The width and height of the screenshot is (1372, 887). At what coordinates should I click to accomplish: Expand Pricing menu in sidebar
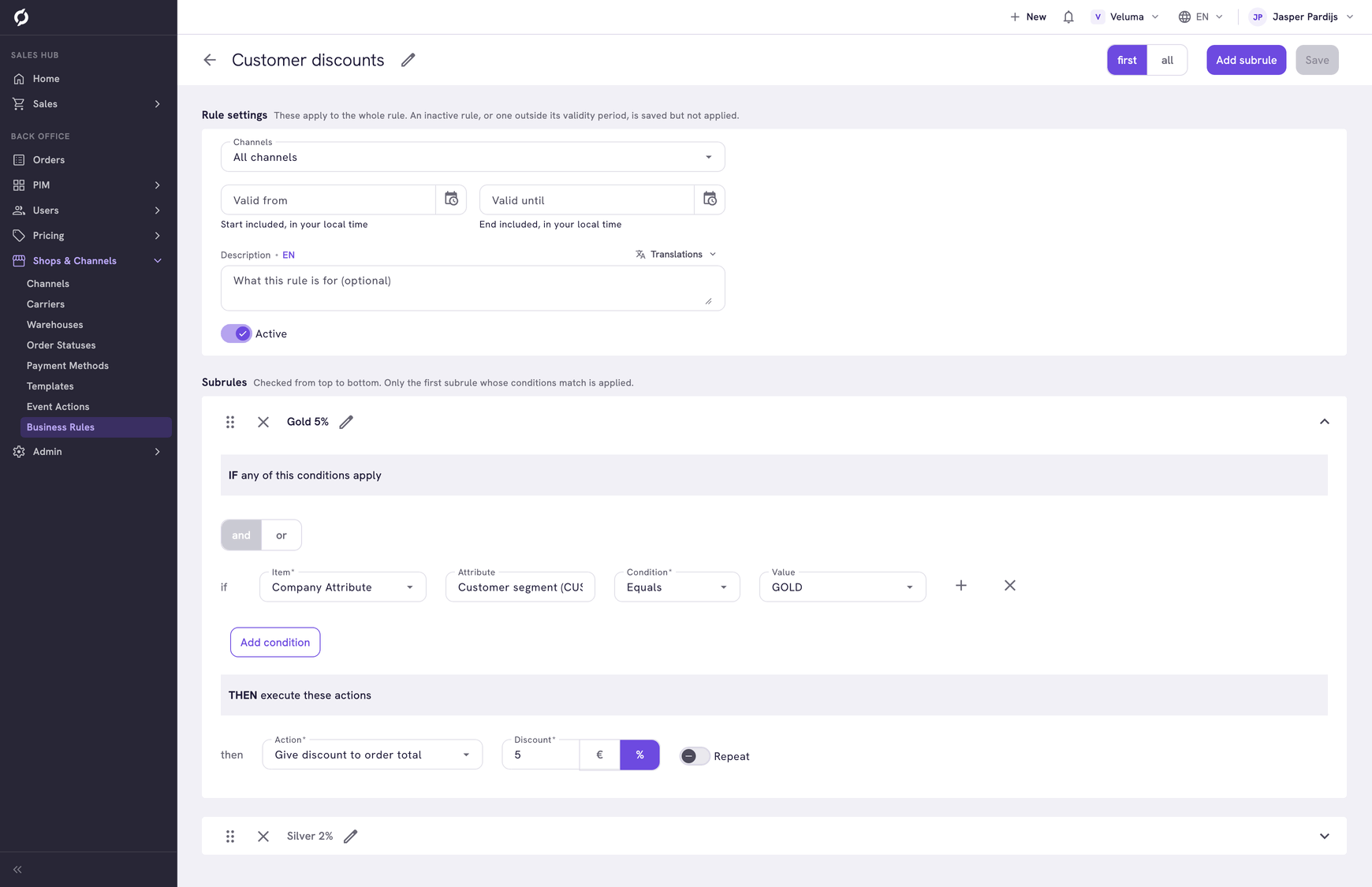[x=88, y=236]
